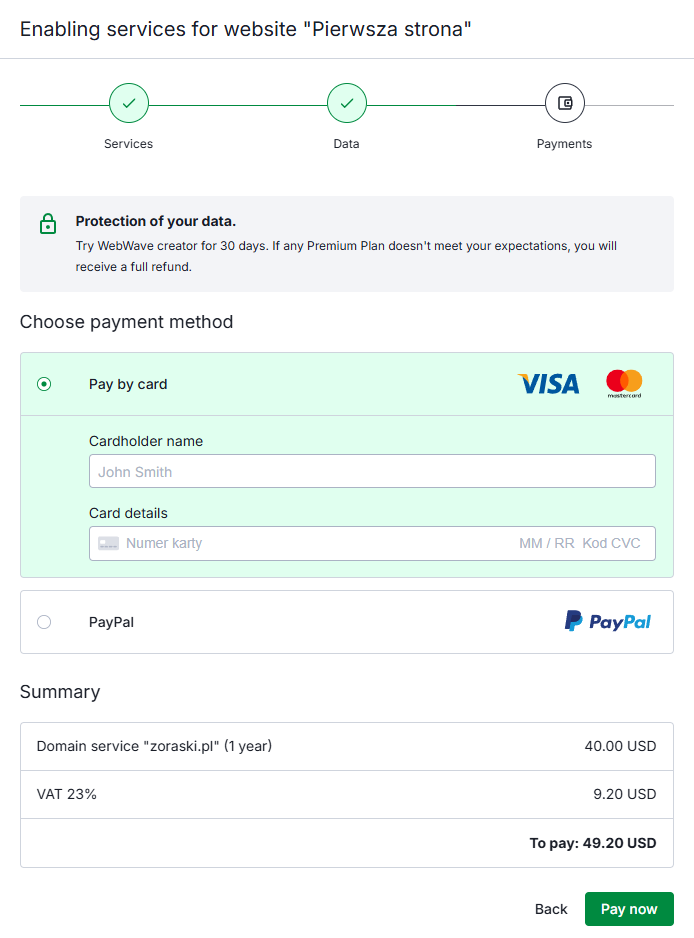
Task: Click the VISA card logo
Action: [548, 384]
